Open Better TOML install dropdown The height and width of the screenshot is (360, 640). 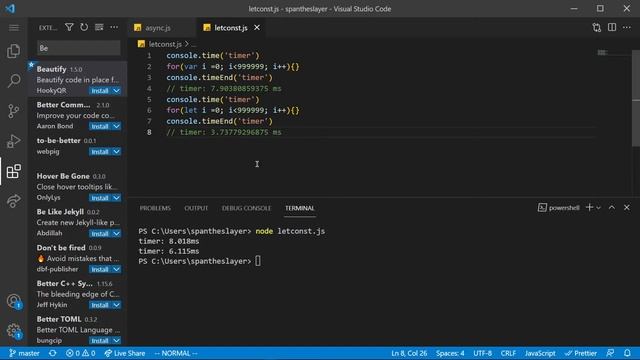pyautogui.click(x=116, y=340)
